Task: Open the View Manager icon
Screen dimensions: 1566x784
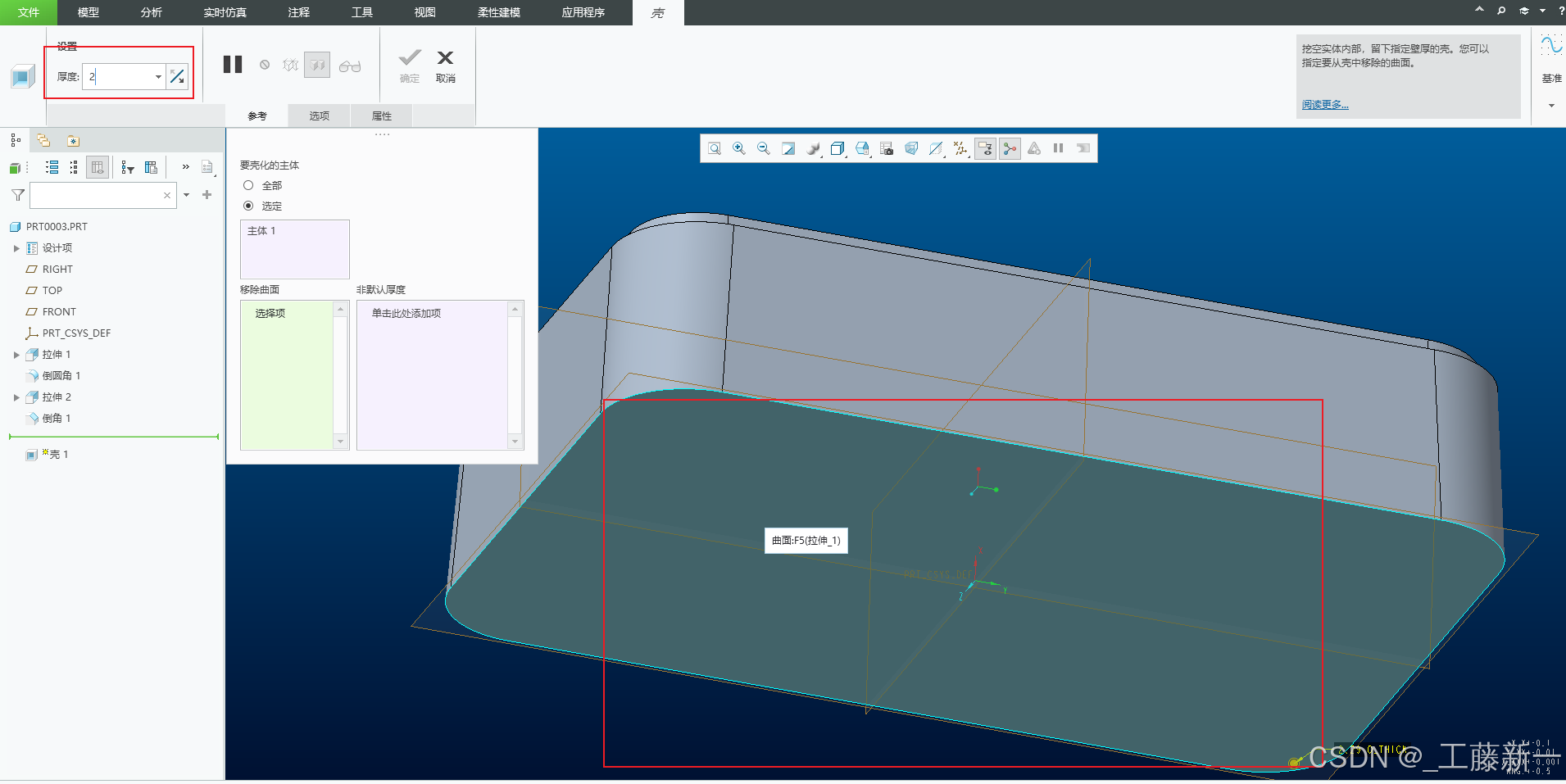Action: coord(862,148)
